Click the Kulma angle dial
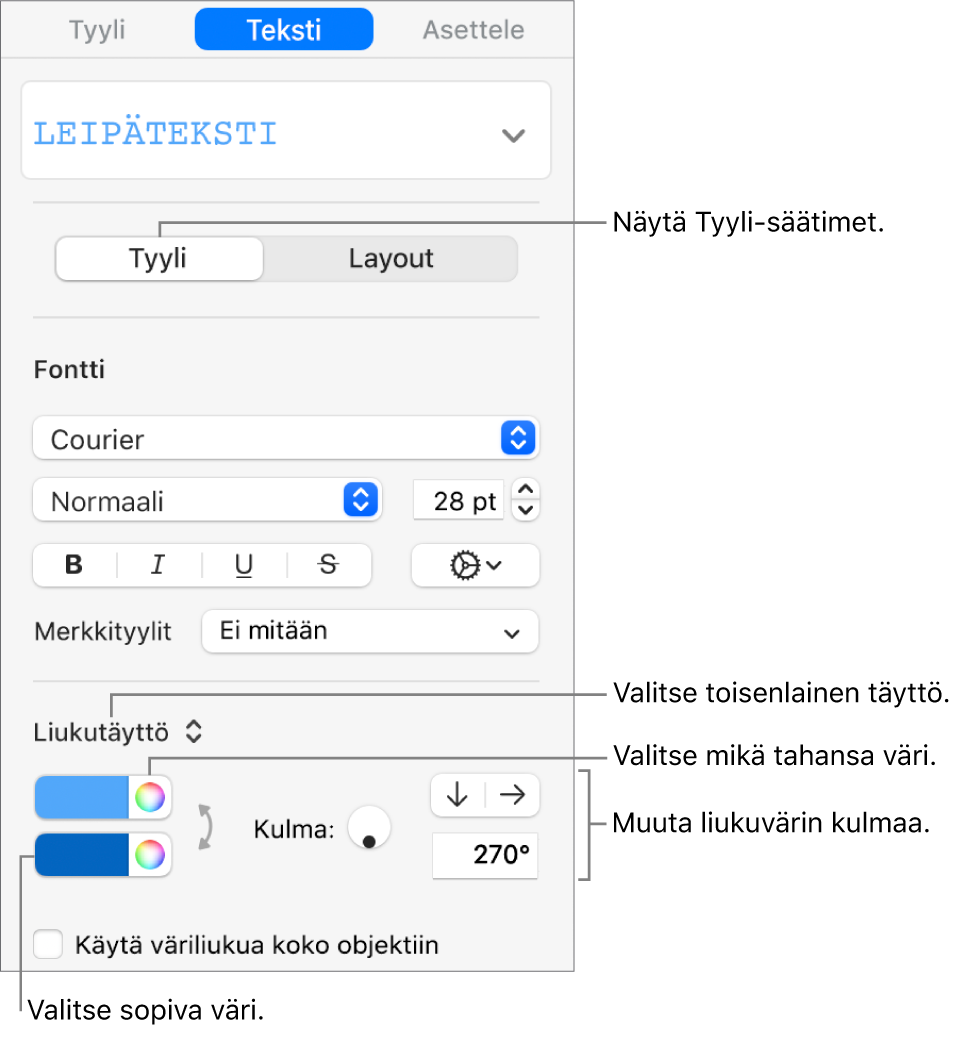Viewport: 955px width, 1037px height. point(369,827)
